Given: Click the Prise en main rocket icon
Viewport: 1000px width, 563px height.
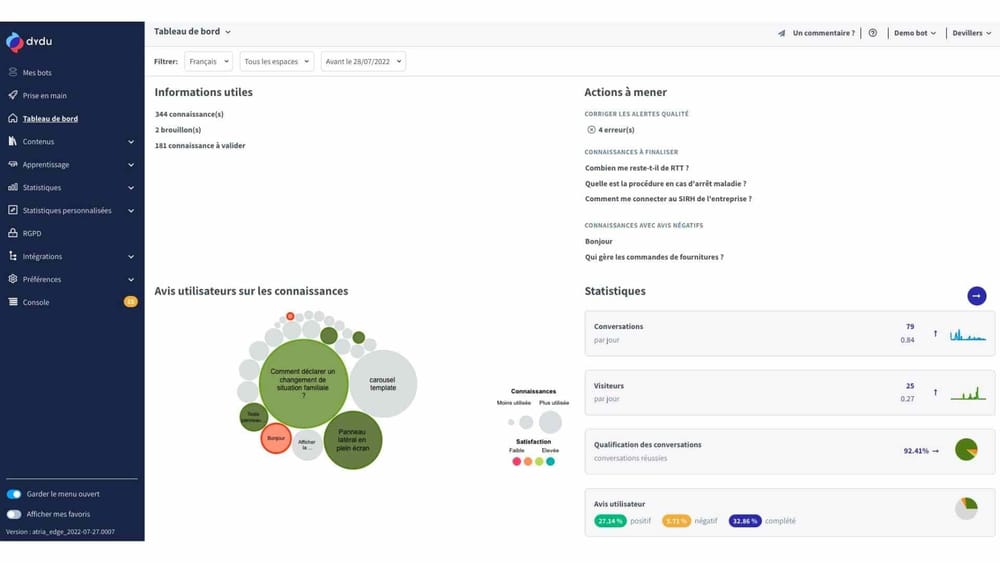Looking at the screenshot, I should 13,96.
